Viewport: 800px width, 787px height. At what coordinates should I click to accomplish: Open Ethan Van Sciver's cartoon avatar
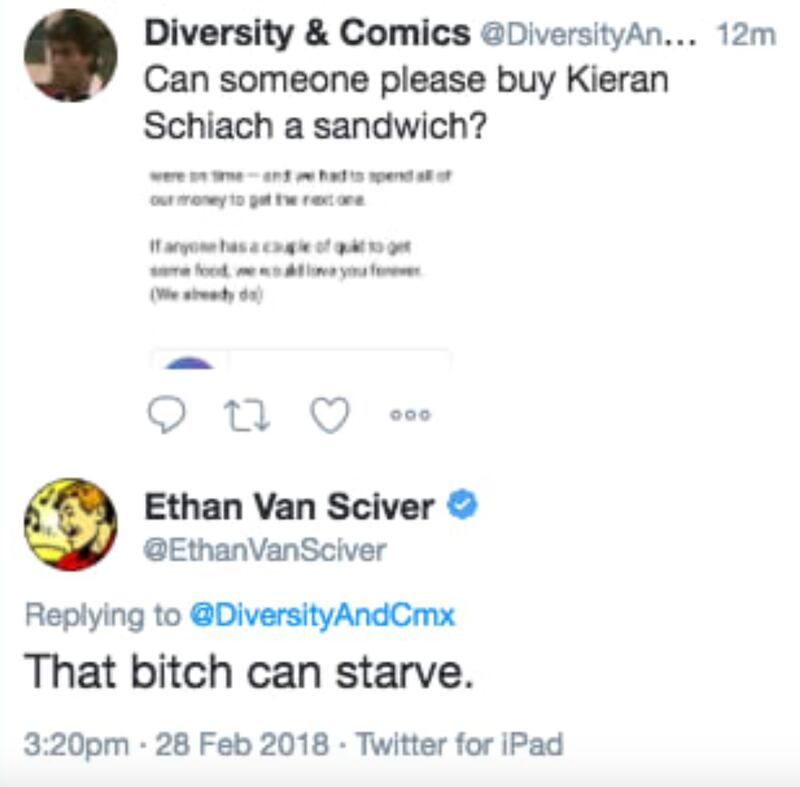(x=70, y=524)
